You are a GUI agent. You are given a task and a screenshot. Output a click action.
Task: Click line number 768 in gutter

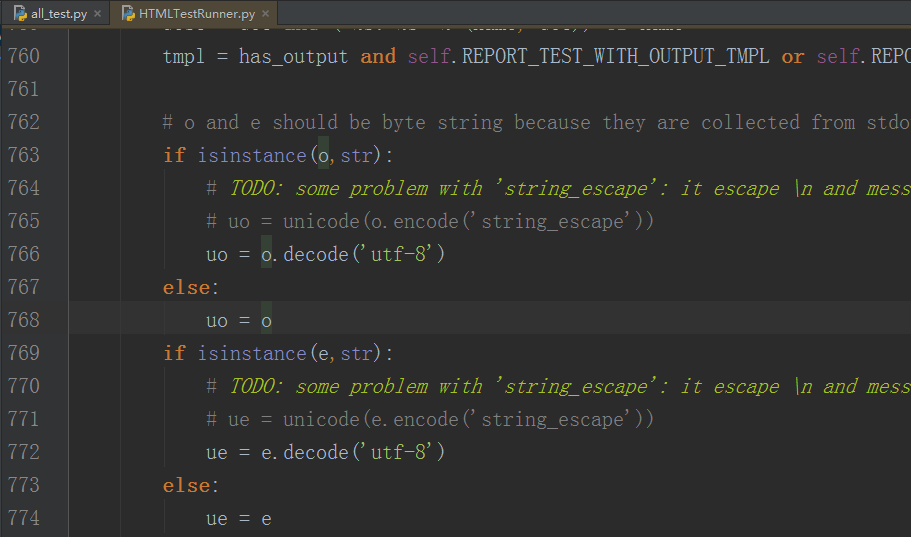click(x=24, y=320)
